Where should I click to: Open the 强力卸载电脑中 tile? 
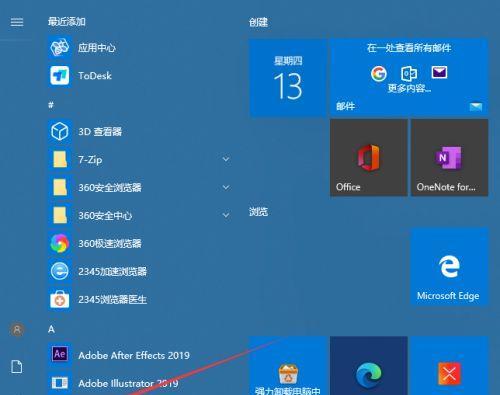tap(288, 366)
